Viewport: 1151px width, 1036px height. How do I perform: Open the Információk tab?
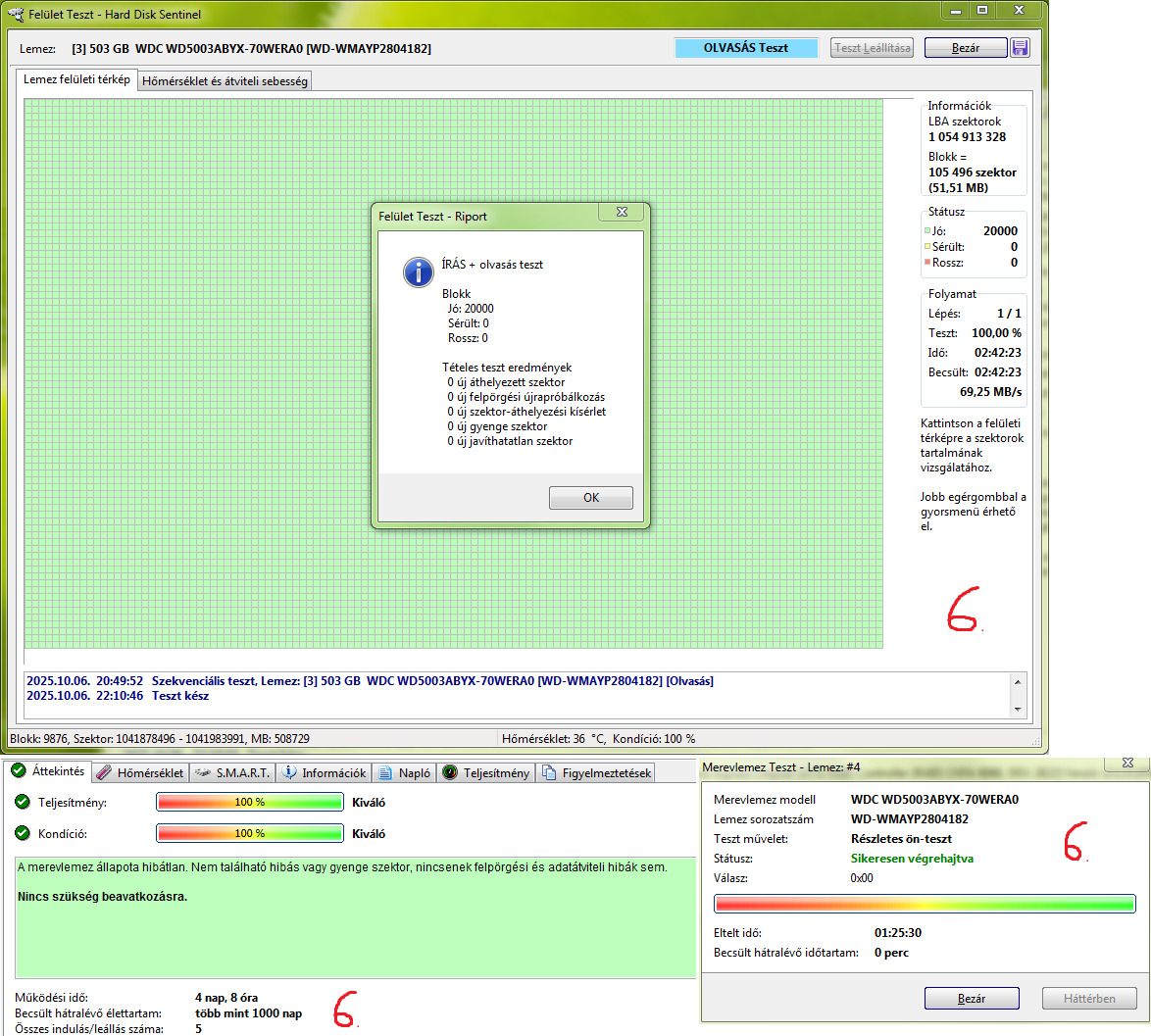(x=325, y=772)
